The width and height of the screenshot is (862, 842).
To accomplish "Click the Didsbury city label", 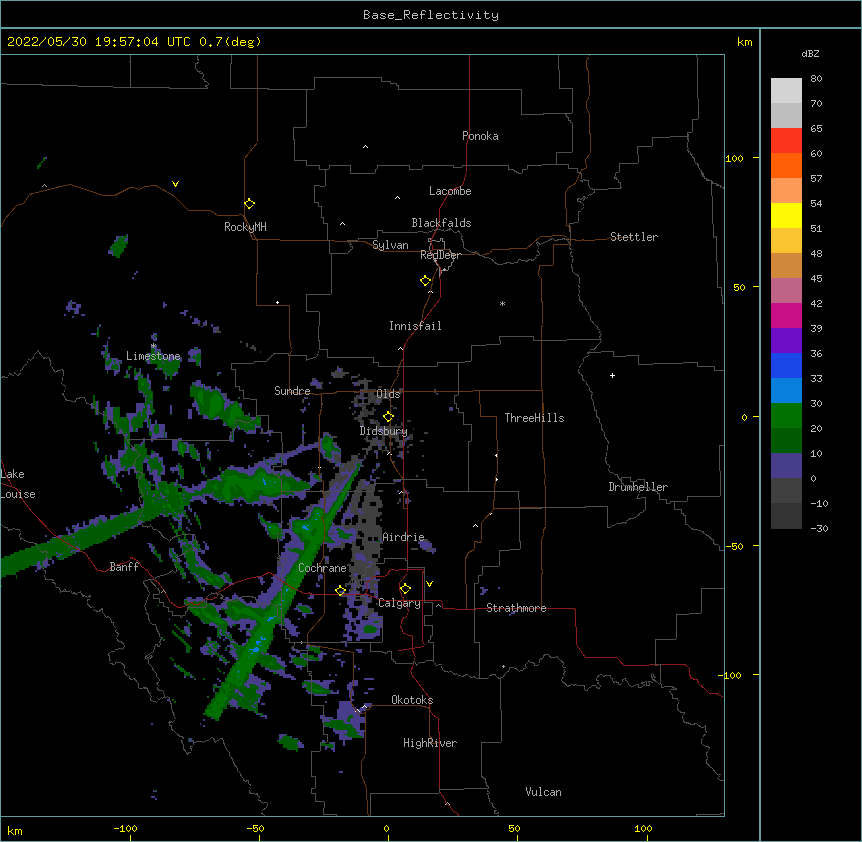I will point(383,431).
